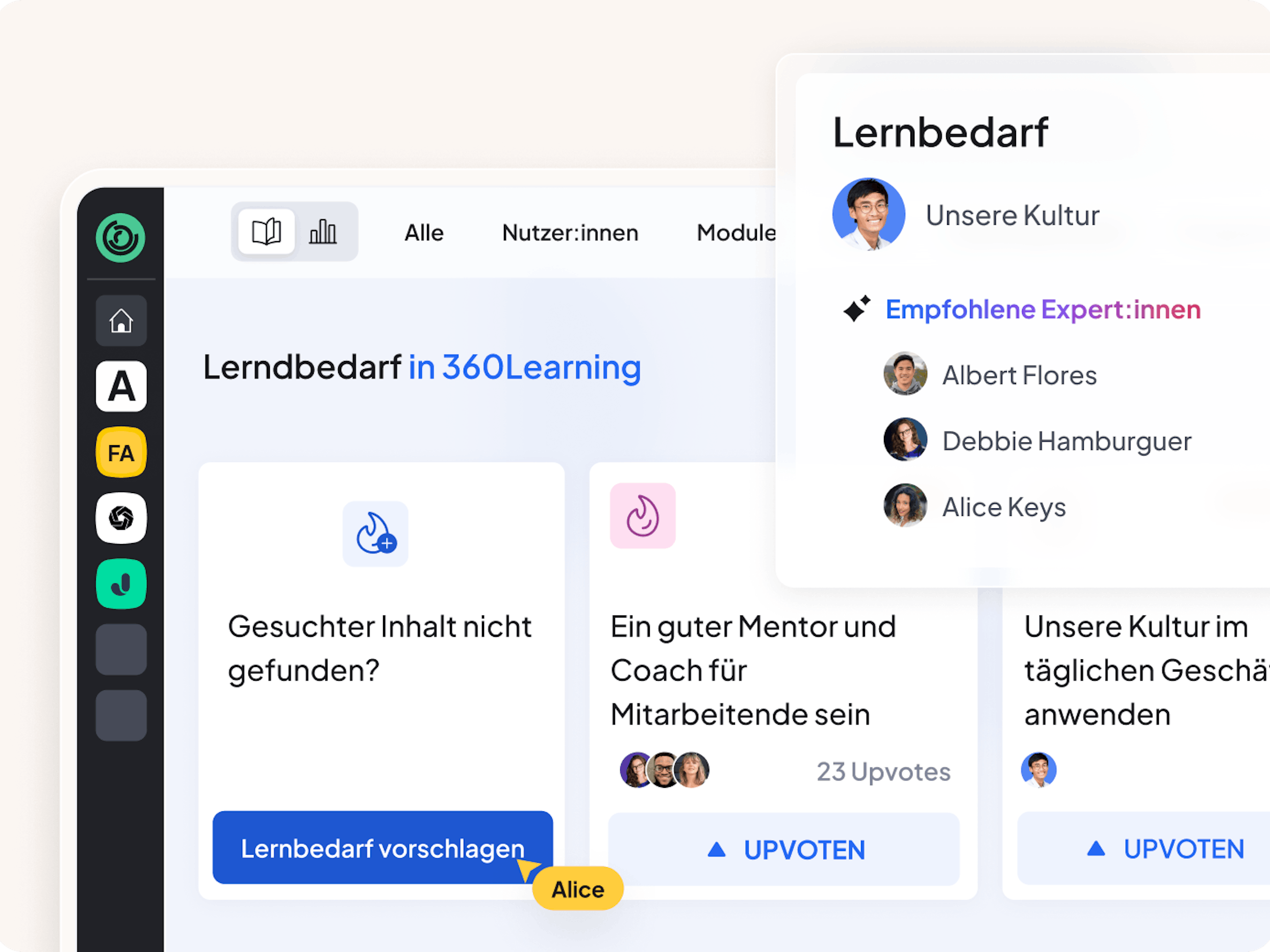Open the 360Learning logo in the sidebar

tap(120, 238)
